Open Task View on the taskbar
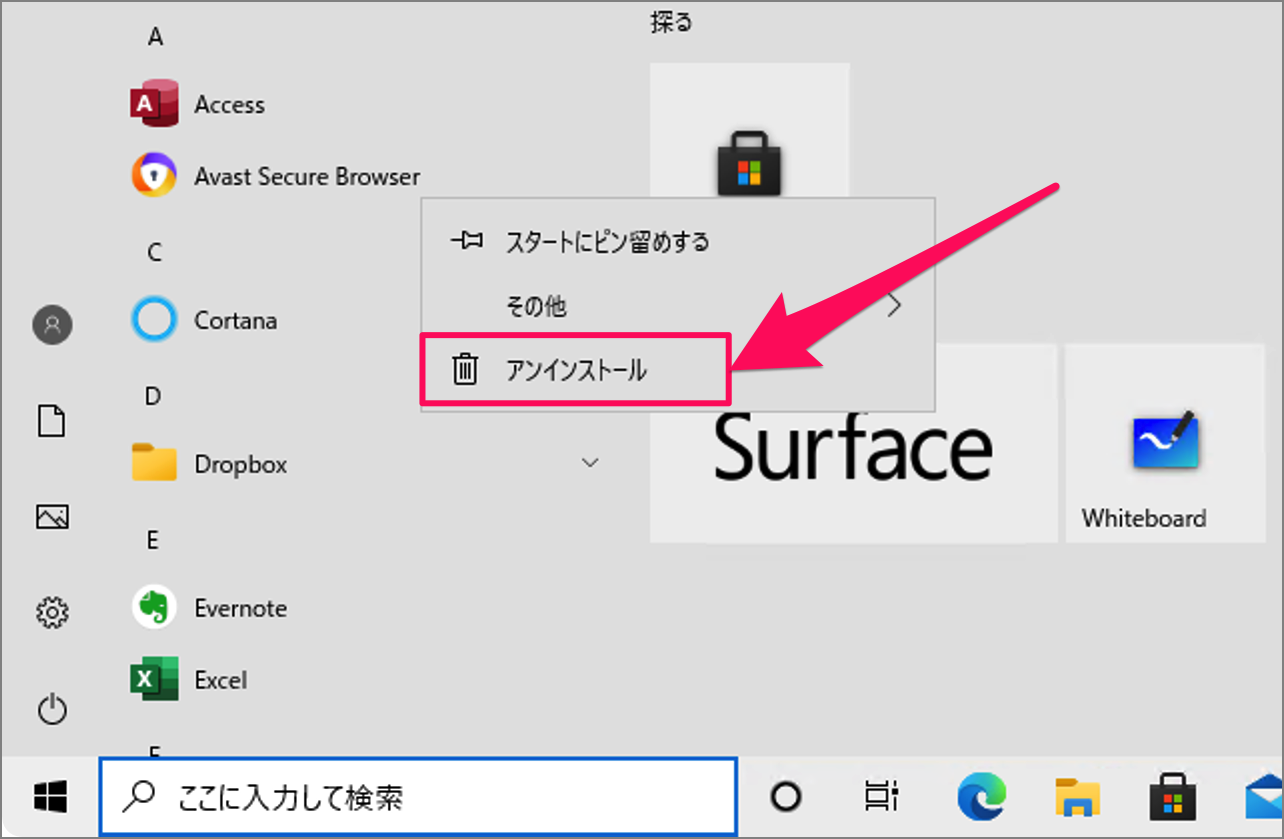This screenshot has height=839, width=1284. [881, 797]
